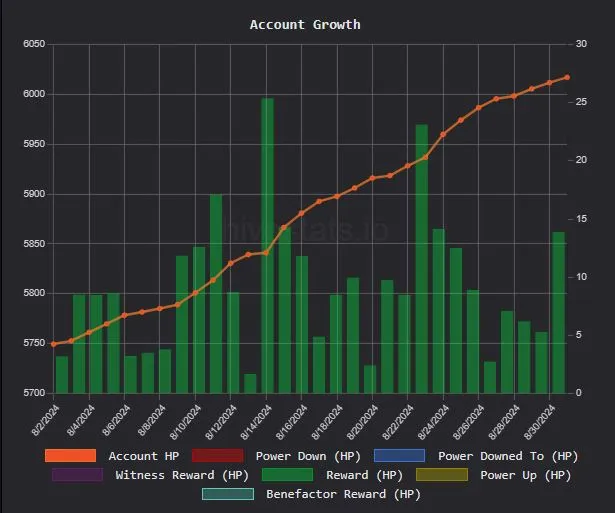This screenshot has width=615, height=513.
Task: Click the 8/26/2024 x-axis date label
Action: 469,422
